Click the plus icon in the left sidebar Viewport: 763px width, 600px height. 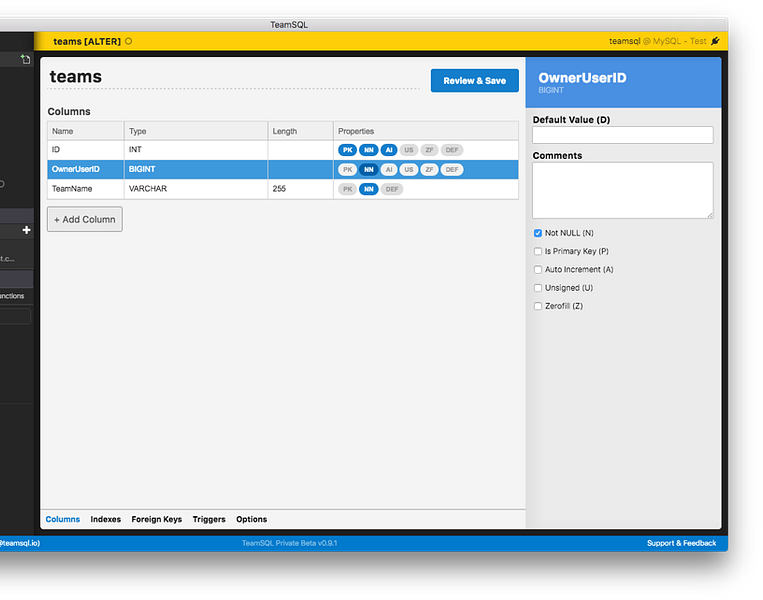(26, 230)
